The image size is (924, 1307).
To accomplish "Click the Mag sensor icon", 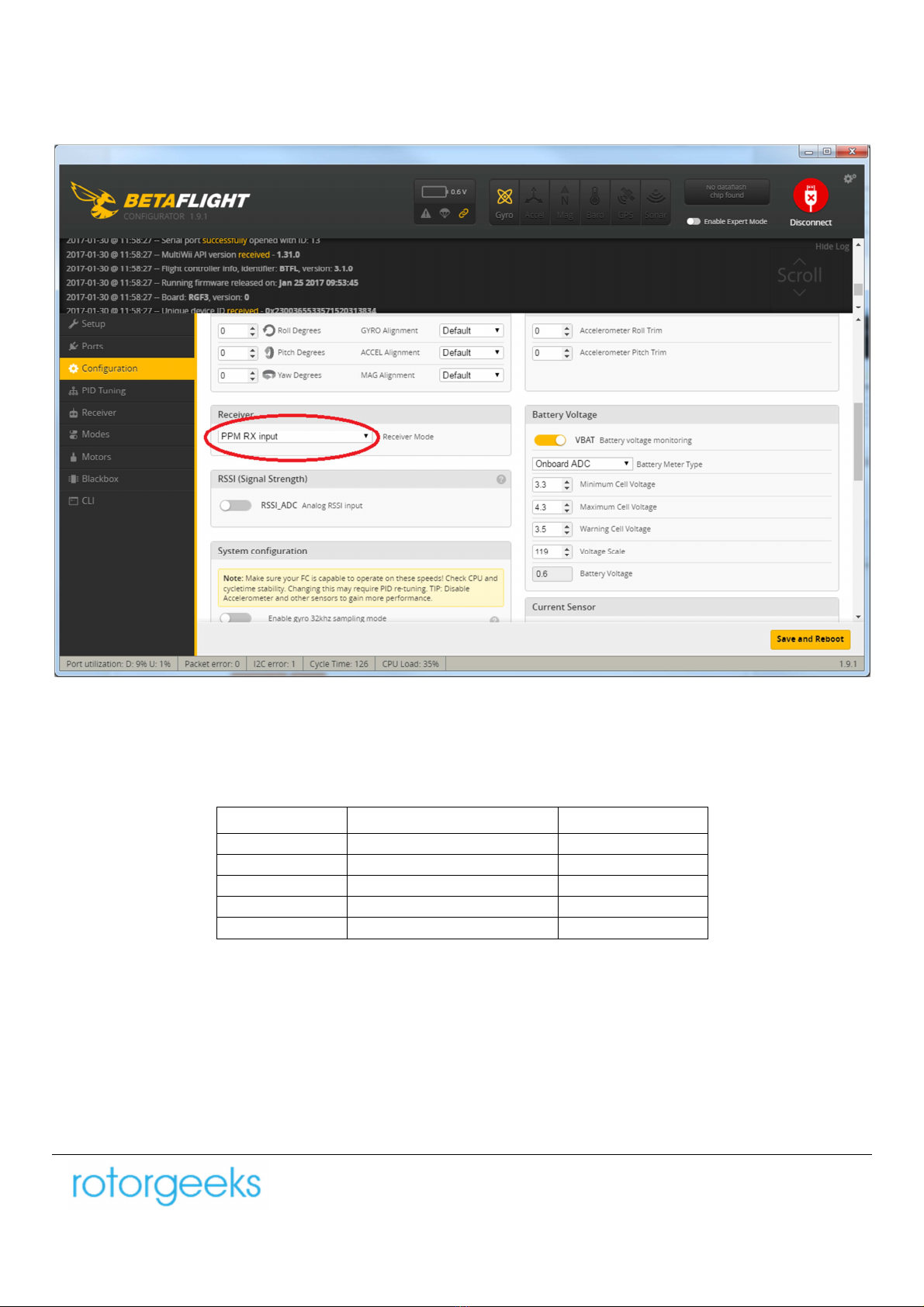I will pyautogui.click(x=565, y=201).
